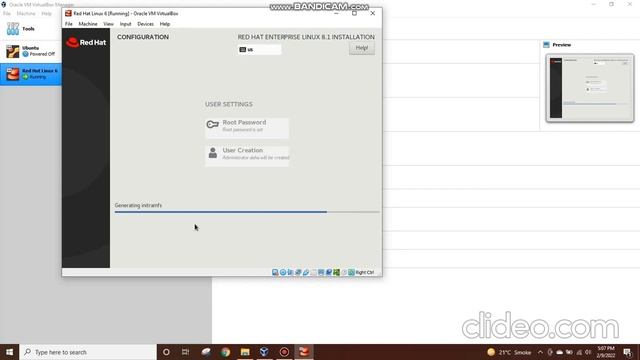
Task: Open the Devices menu of the VM window
Action: tap(145, 24)
